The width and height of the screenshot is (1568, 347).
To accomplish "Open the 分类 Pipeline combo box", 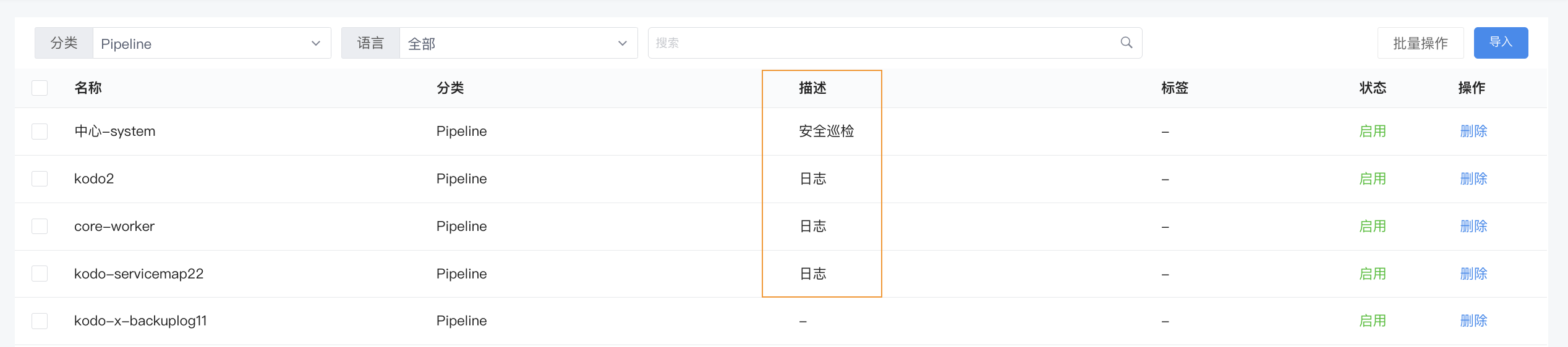I will coord(211,43).
